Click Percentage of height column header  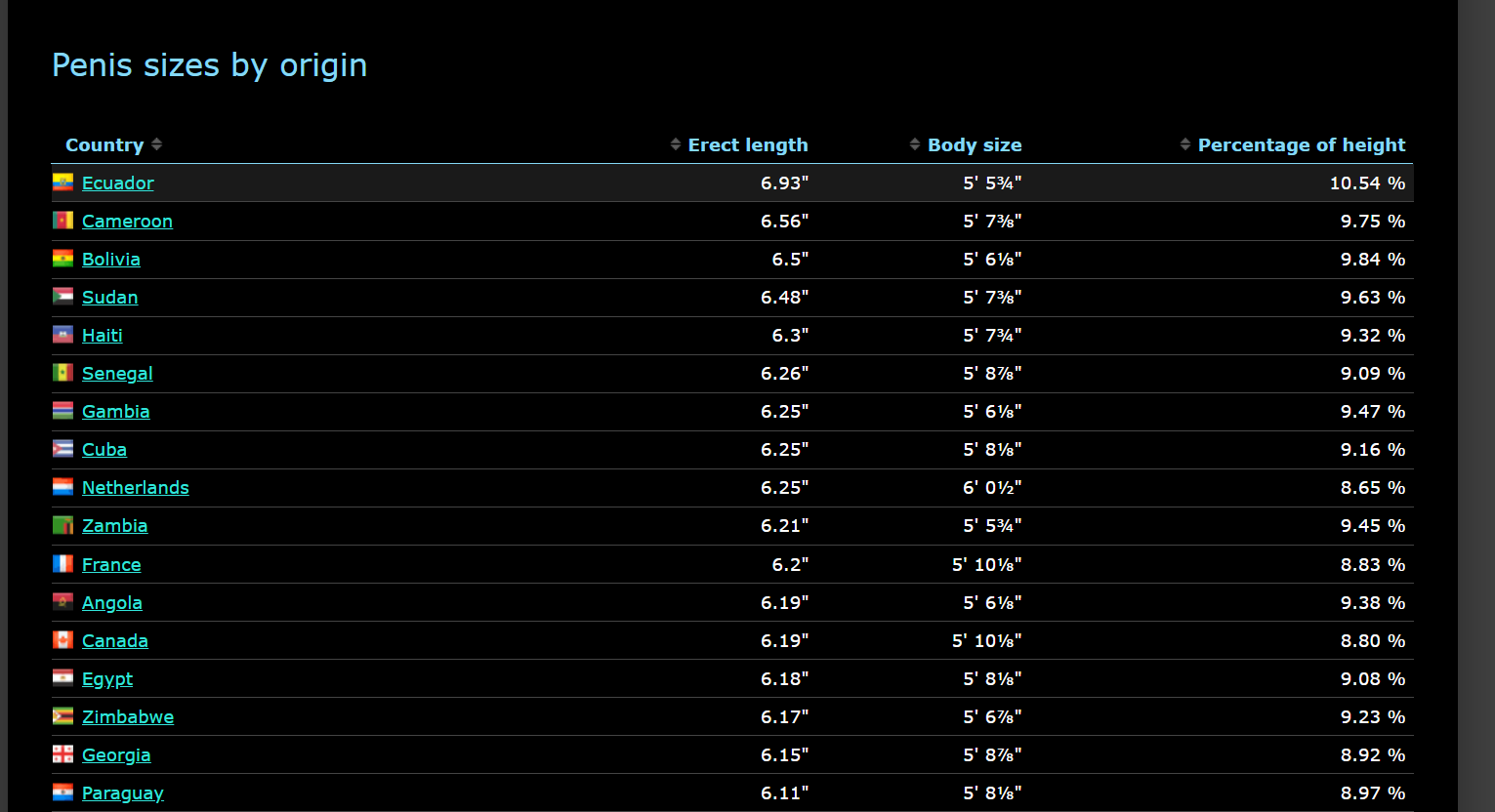point(1302,144)
